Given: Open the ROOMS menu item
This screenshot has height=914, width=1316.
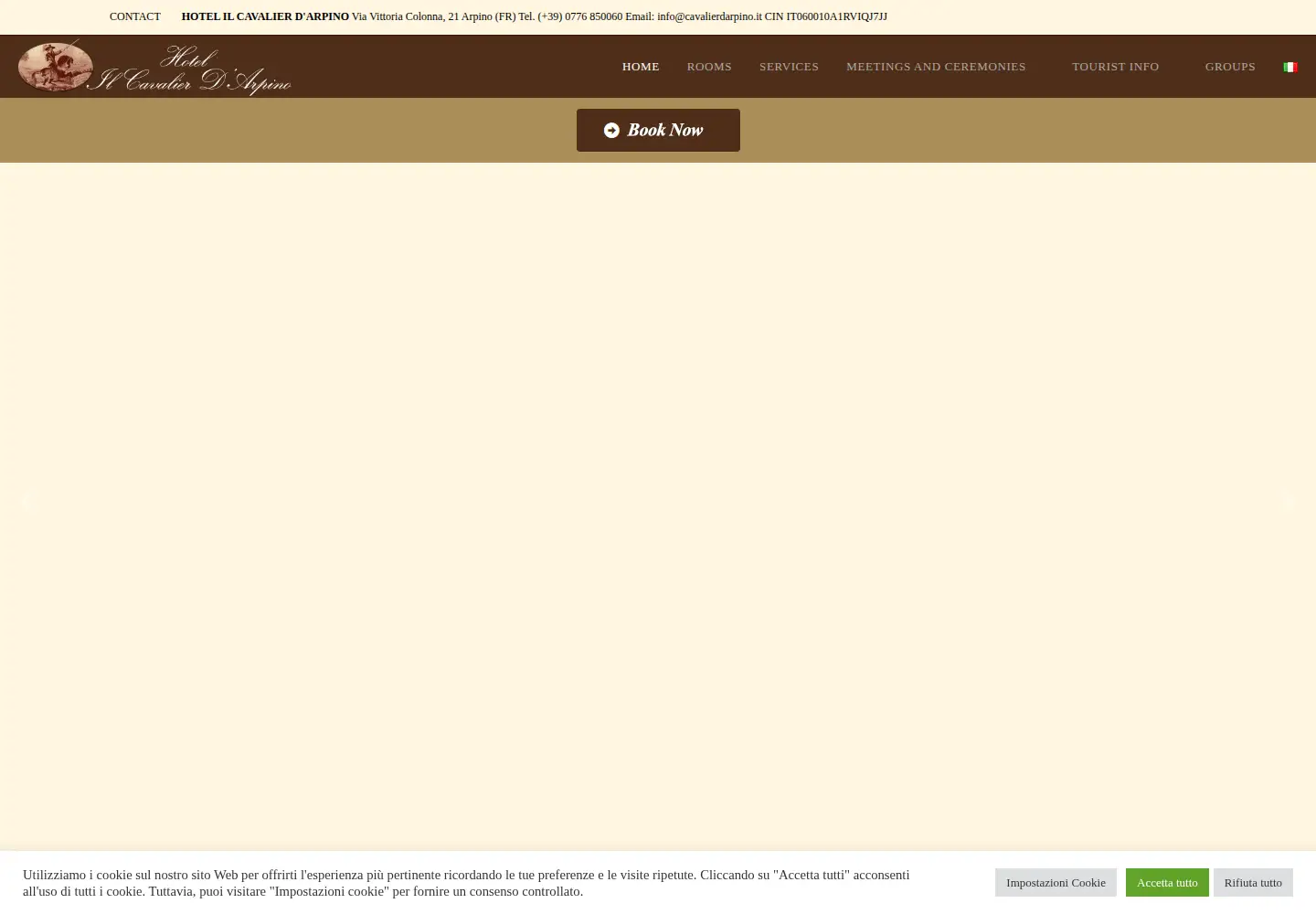Looking at the screenshot, I should coord(709,67).
